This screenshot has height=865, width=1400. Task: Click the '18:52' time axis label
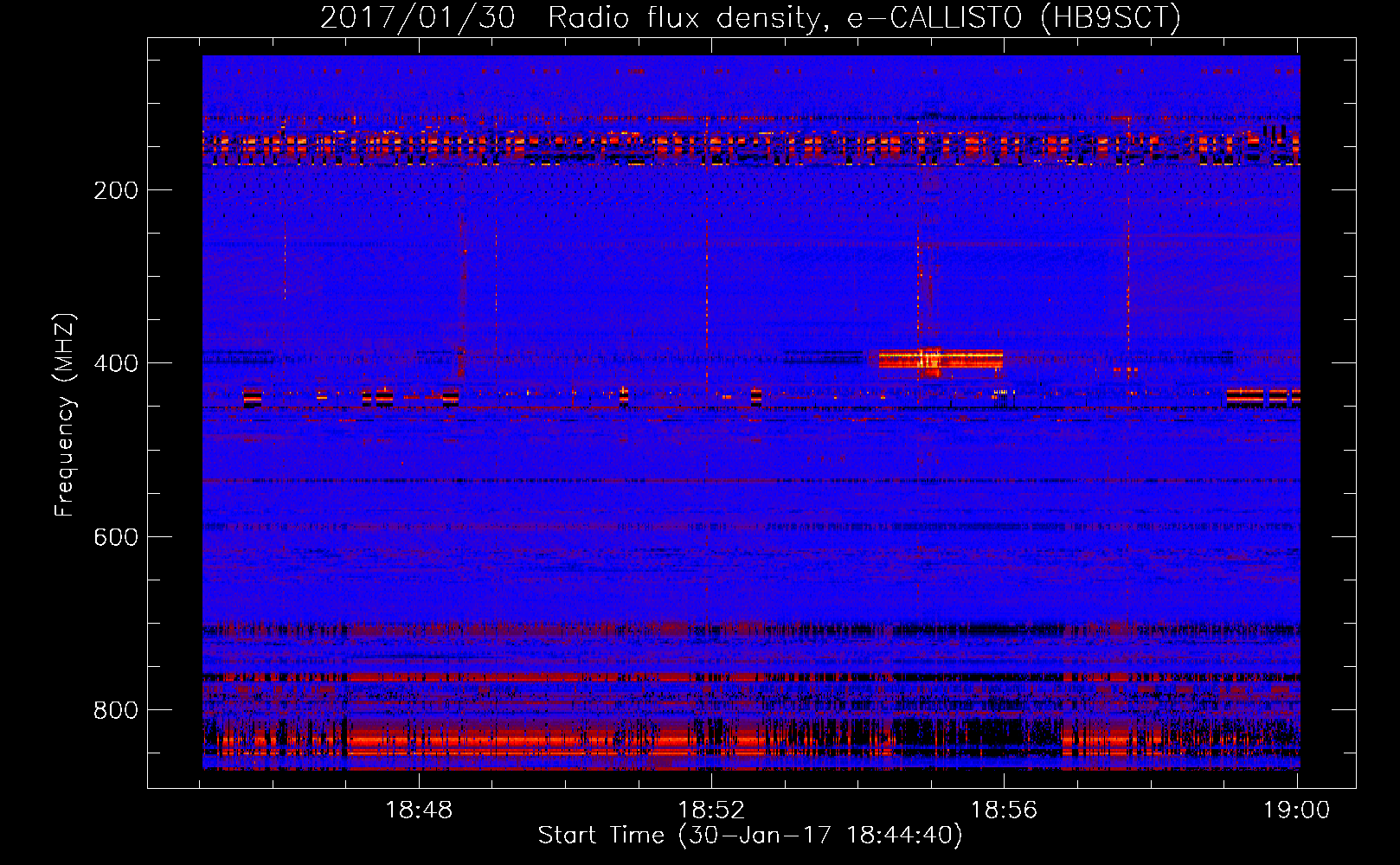click(711, 811)
